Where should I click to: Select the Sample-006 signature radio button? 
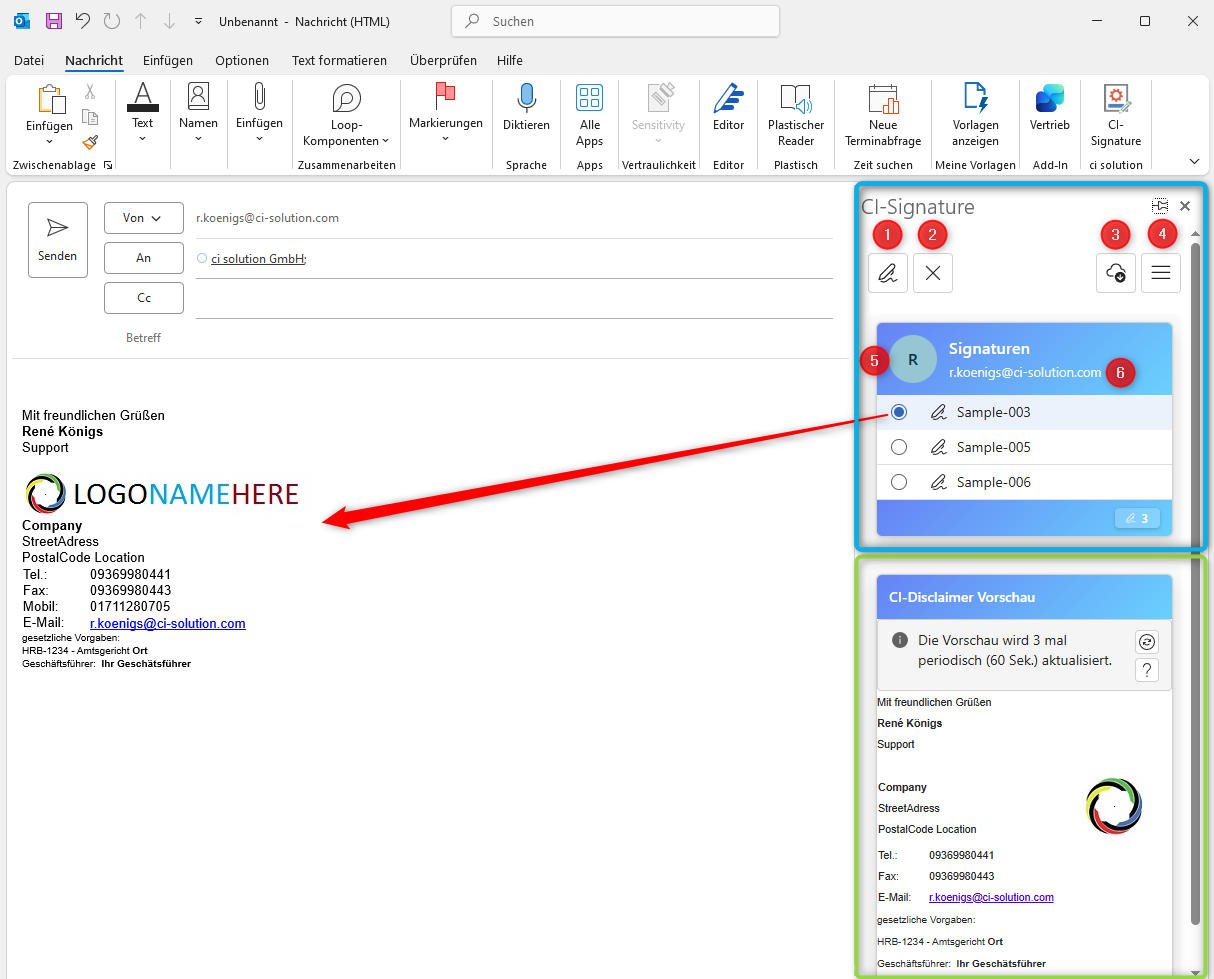click(899, 482)
